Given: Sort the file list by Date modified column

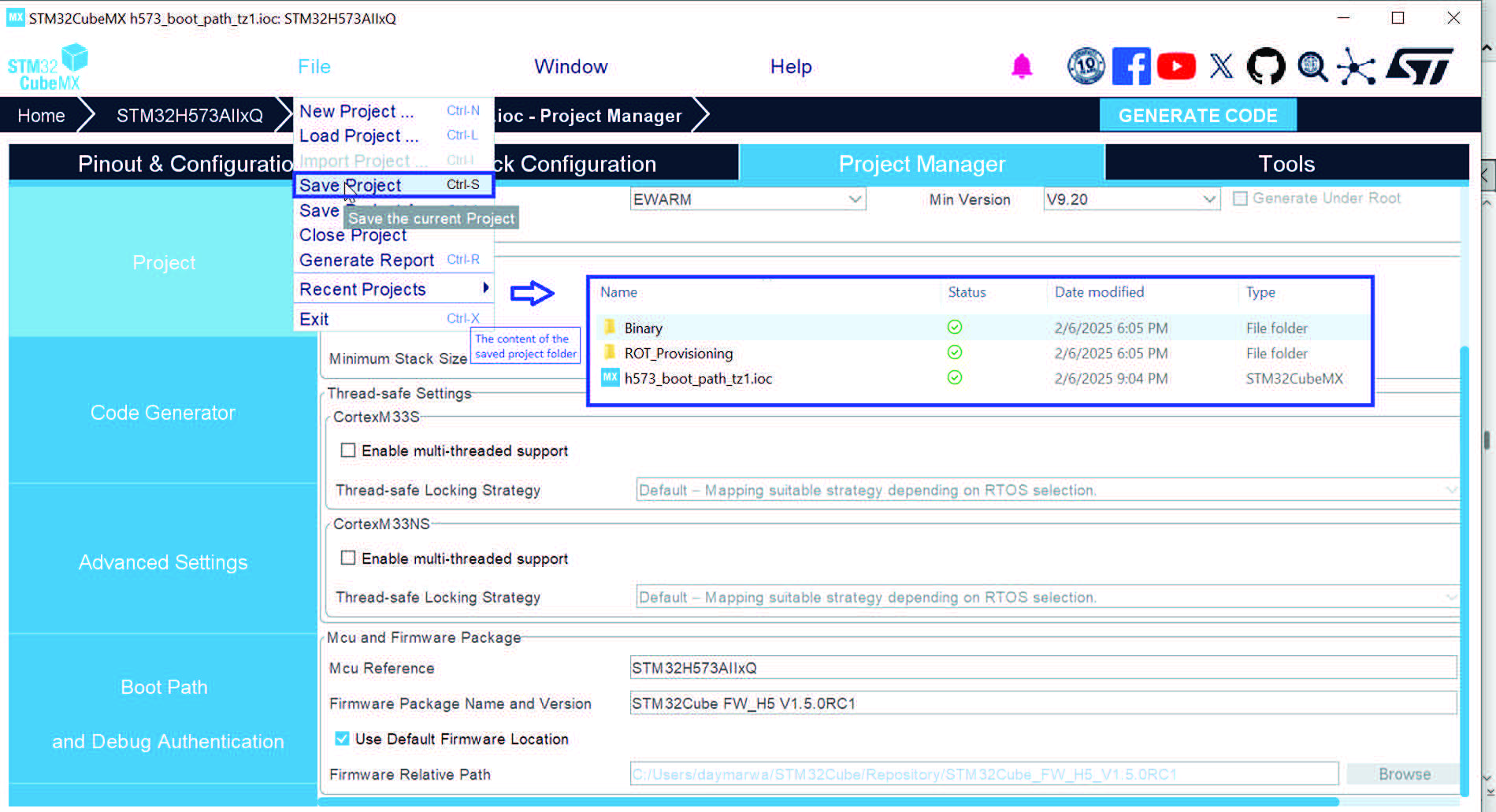Looking at the screenshot, I should pos(1099,292).
